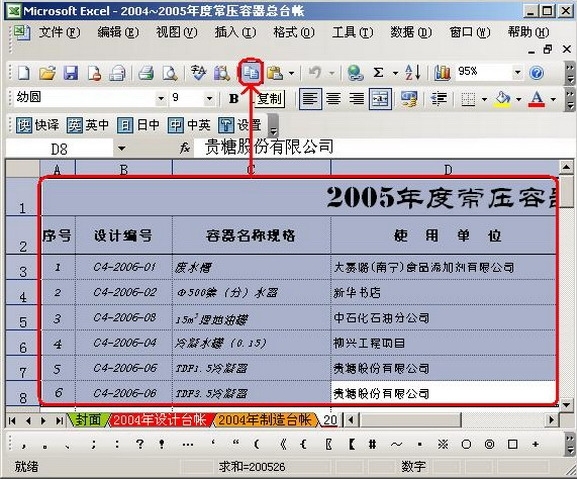Click the Save floppy disk icon
This screenshot has width=577, height=479.
[x=71, y=73]
